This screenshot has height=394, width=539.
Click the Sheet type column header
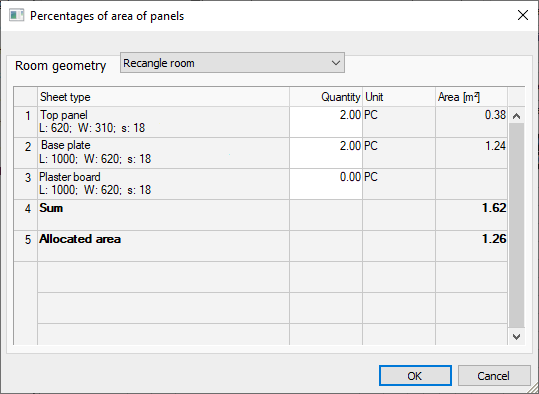163,97
